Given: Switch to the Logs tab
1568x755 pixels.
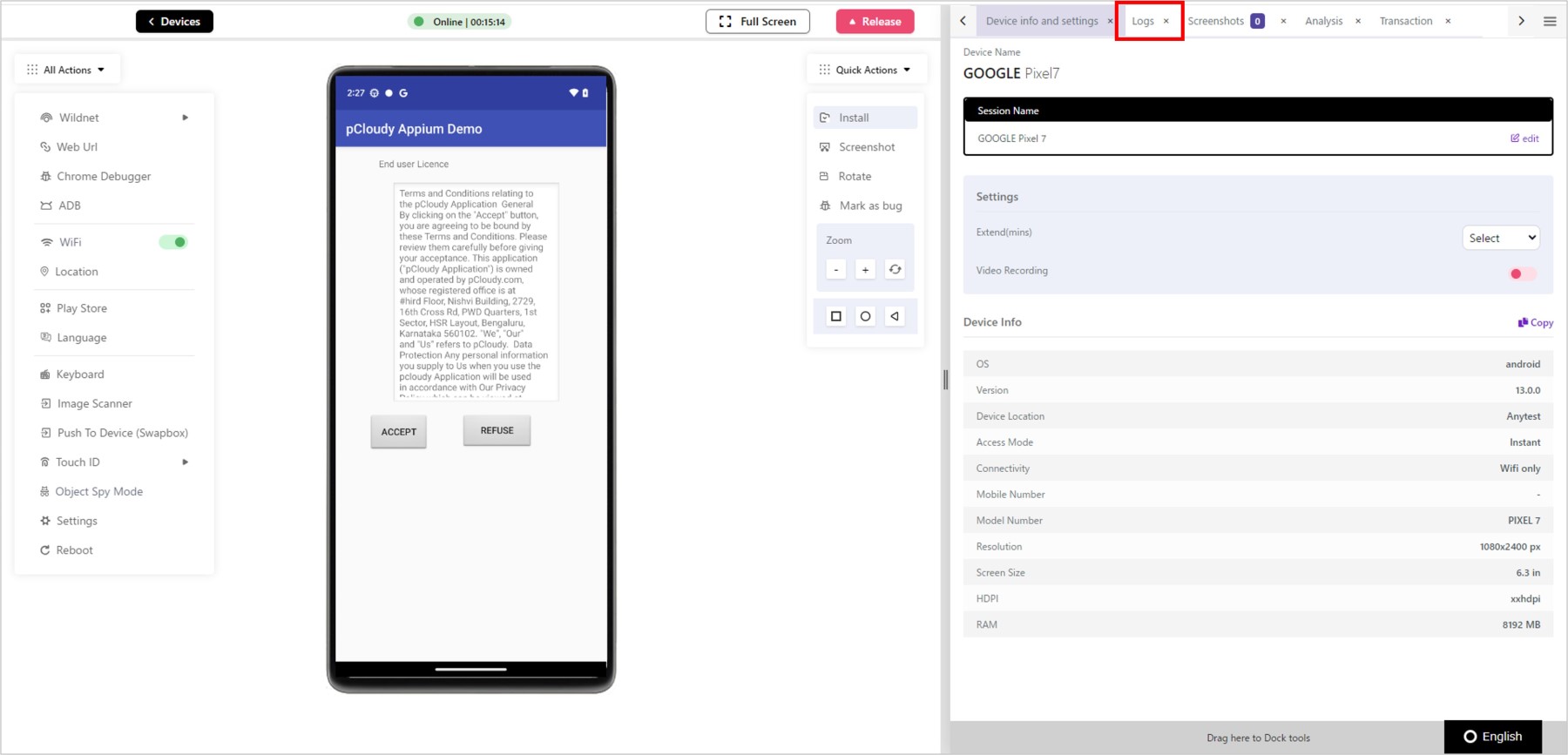Looking at the screenshot, I should point(1143,21).
